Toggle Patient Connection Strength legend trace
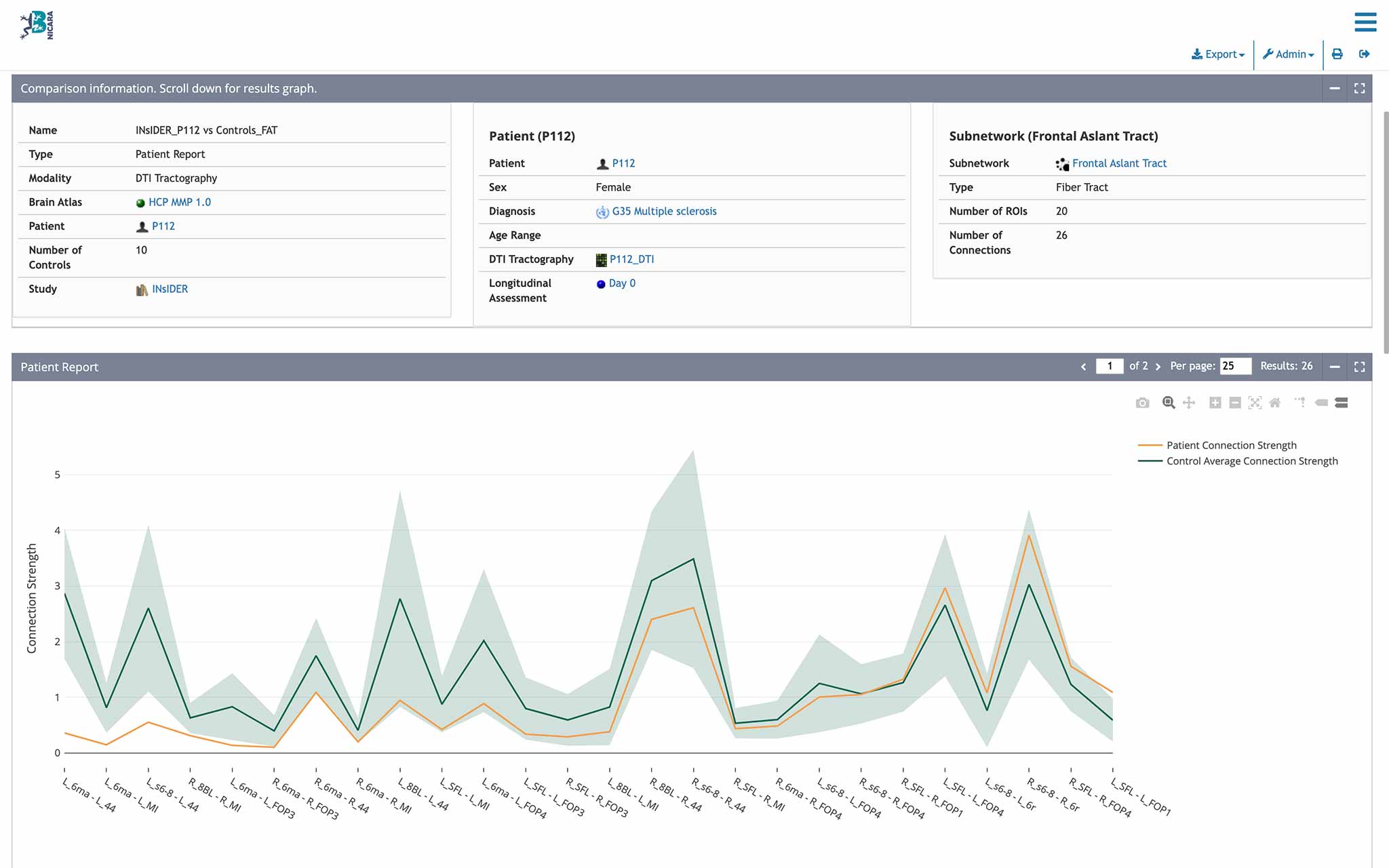The height and width of the screenshot is (868, 1389). coord(1231,446)
